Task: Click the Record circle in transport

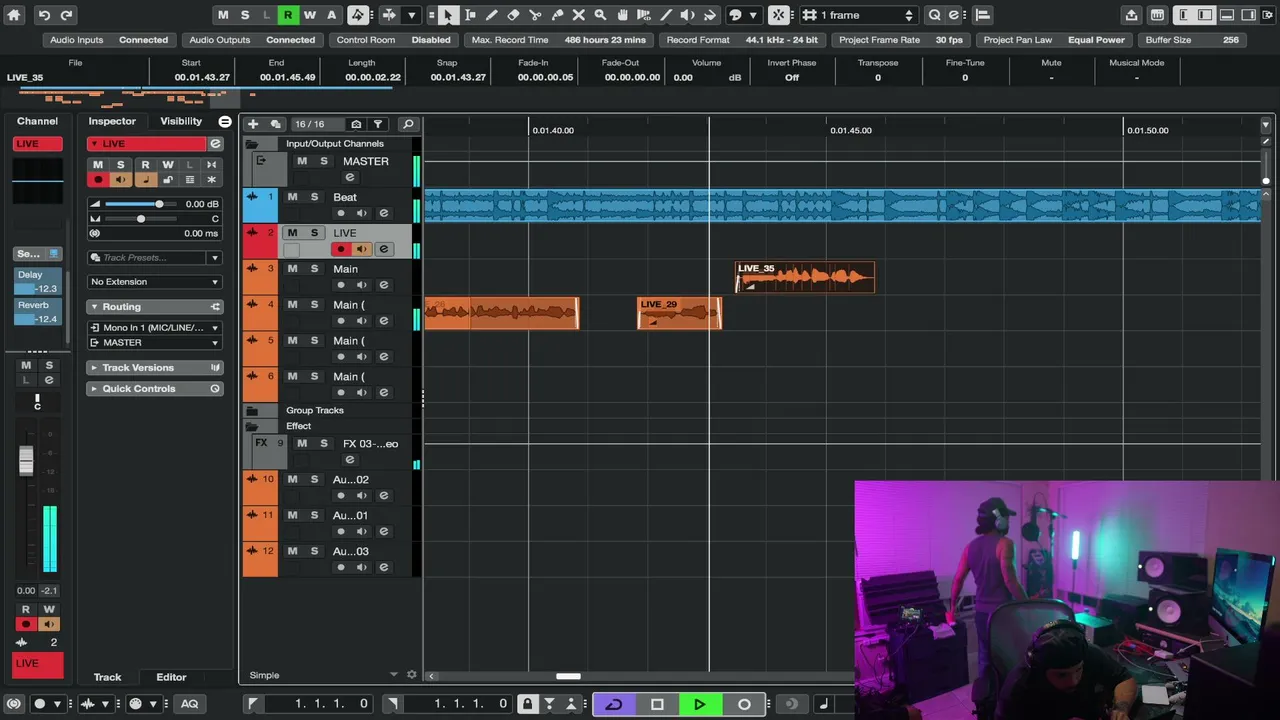Action: tap(744, 704)
